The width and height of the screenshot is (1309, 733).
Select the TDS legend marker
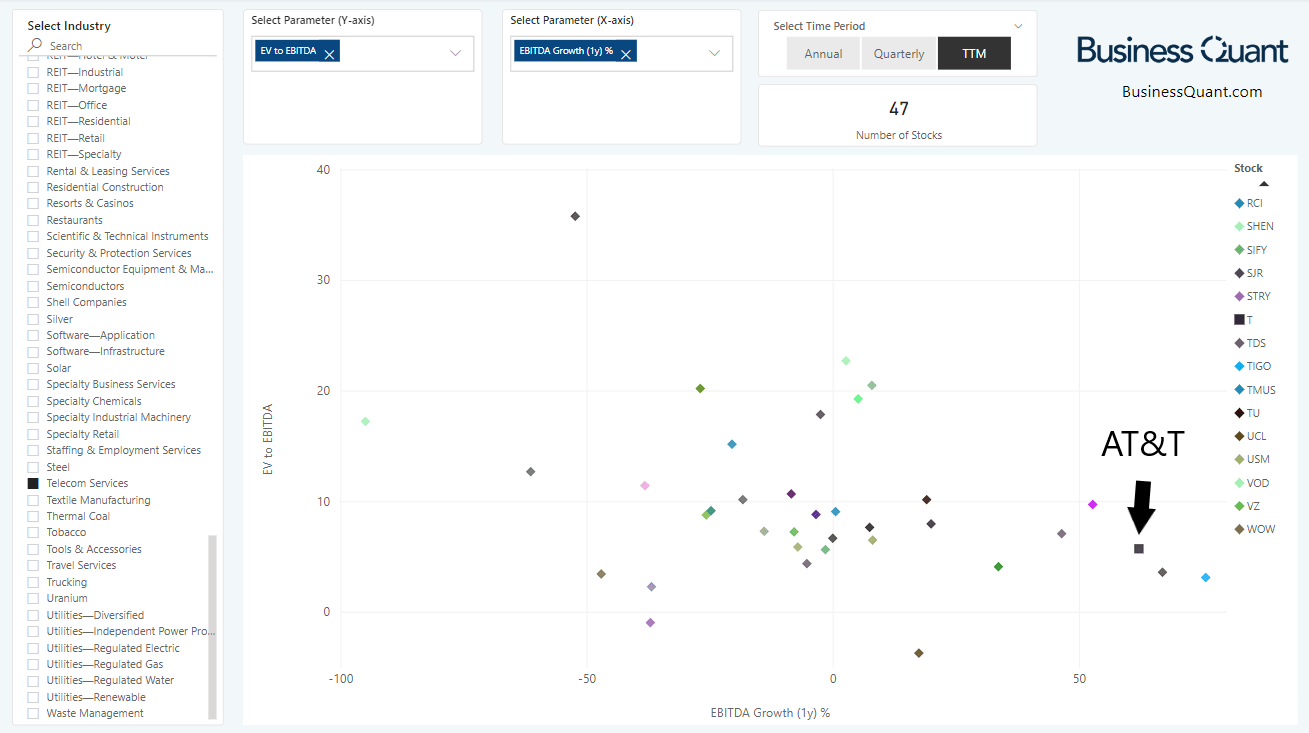[x=1239, y=343]
